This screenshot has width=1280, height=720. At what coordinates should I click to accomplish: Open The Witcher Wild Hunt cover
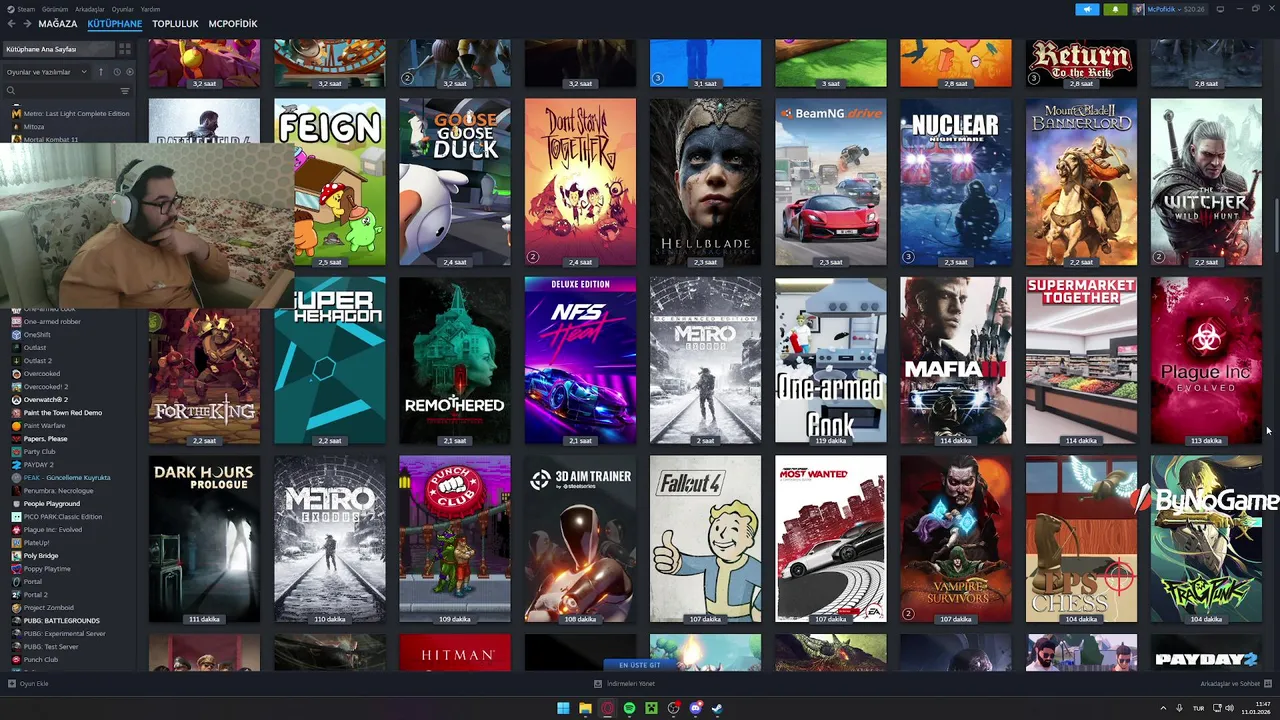point(1206,182)
